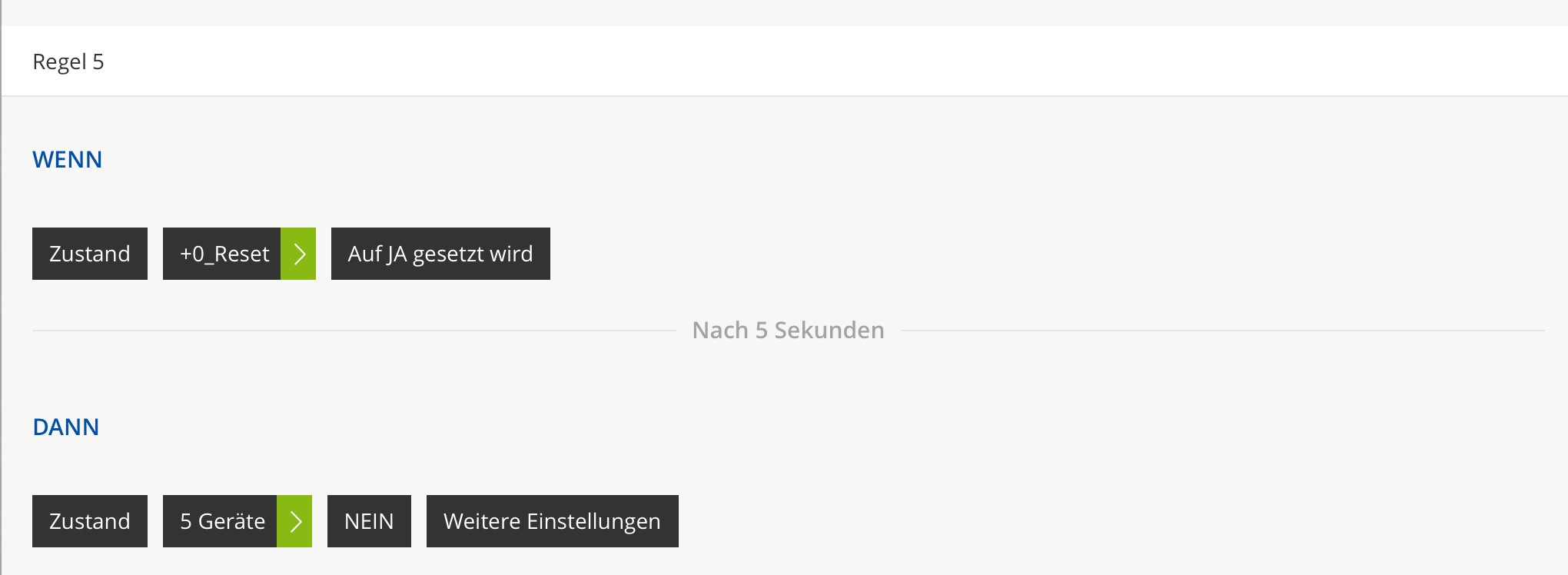
Task: Open the +0_Reset device selection
Action: coord(223,254)
